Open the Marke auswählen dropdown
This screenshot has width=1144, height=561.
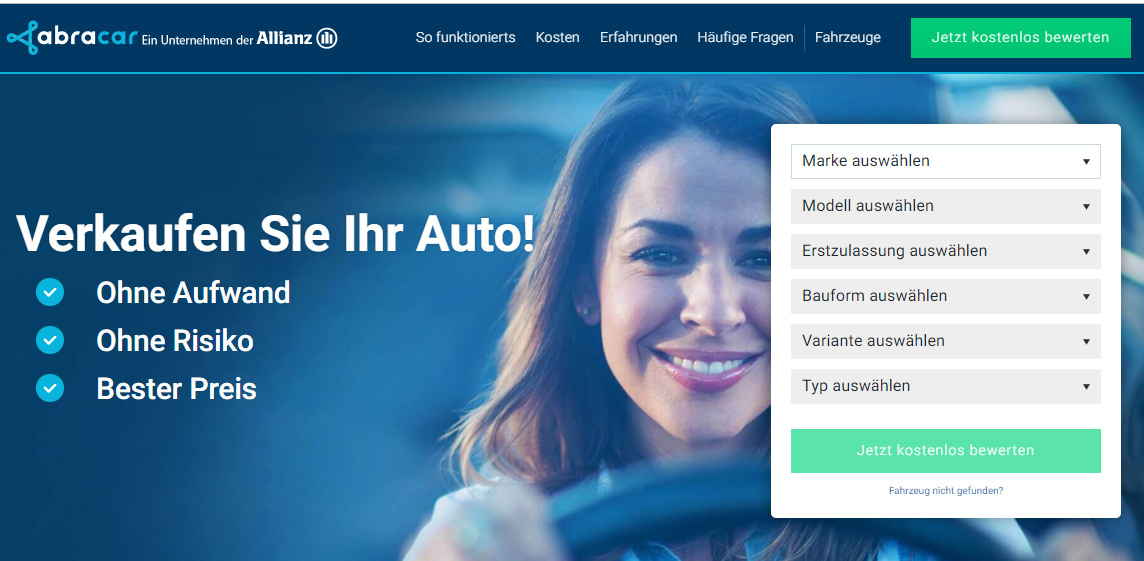pyautogui.click(x=946, y=161)
